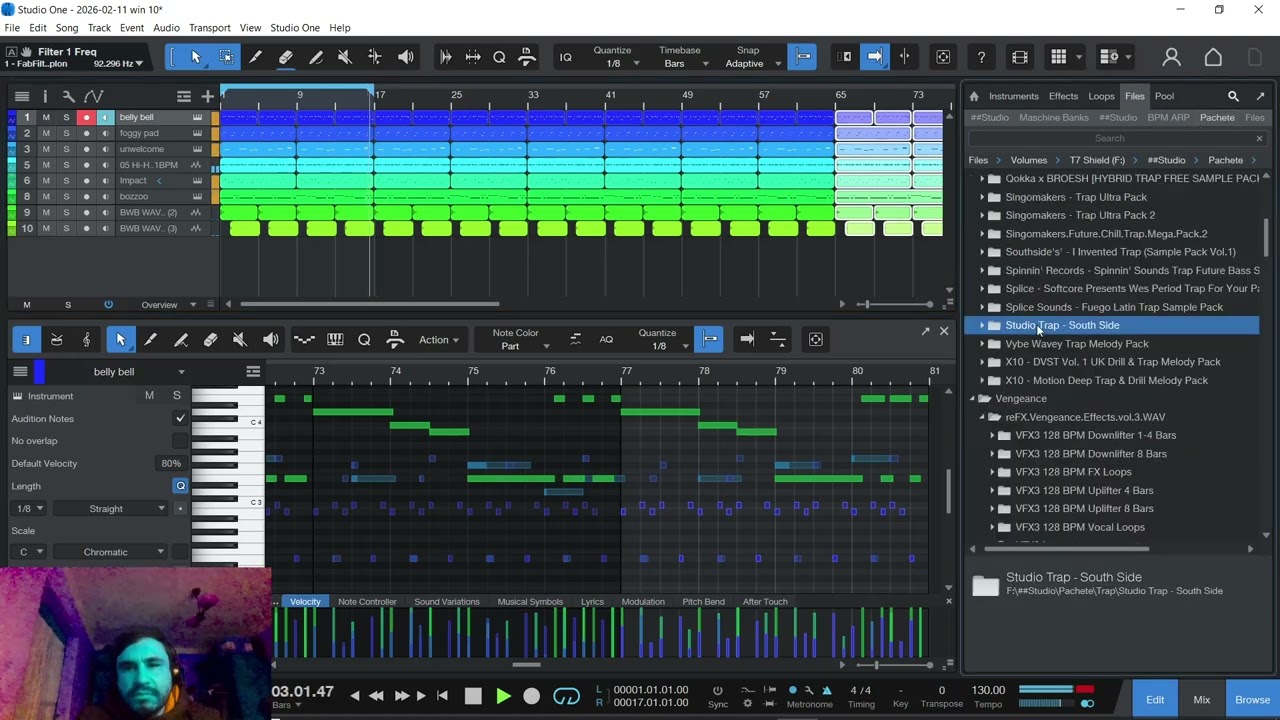Open the Audio menu
This screenshot has height=720, width=1280.
(166, 28)
